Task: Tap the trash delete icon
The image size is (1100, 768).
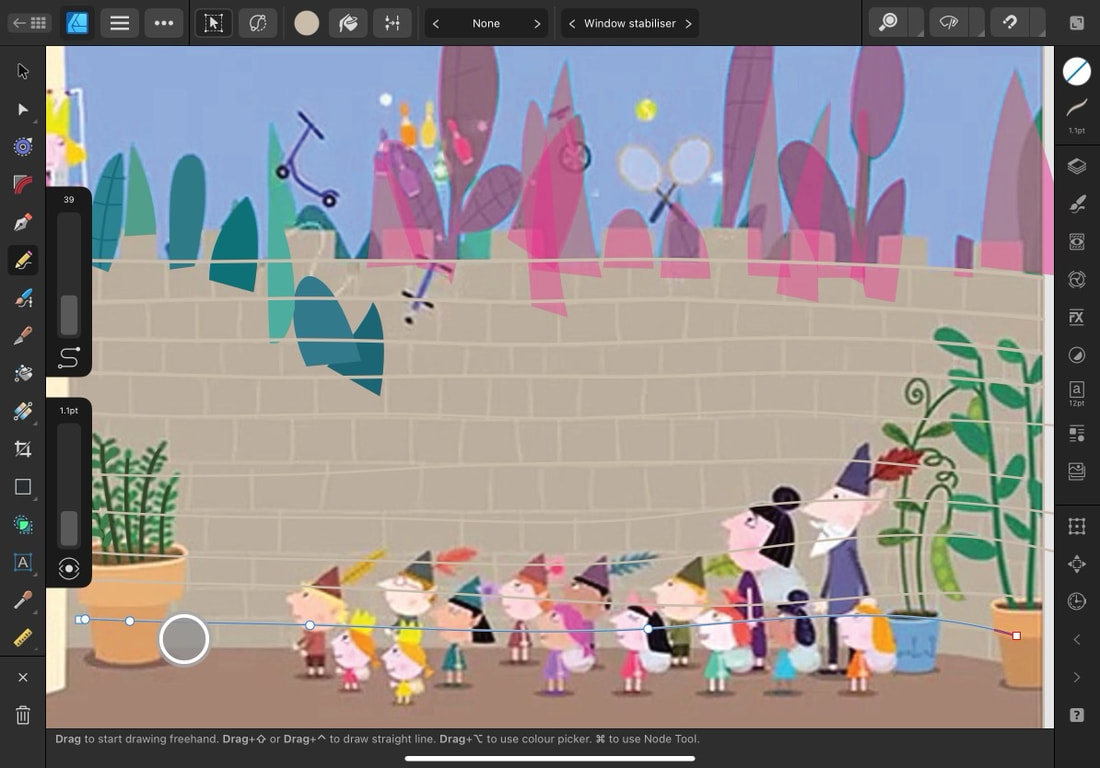Action: pyautogui.click(x=22, y=715)
